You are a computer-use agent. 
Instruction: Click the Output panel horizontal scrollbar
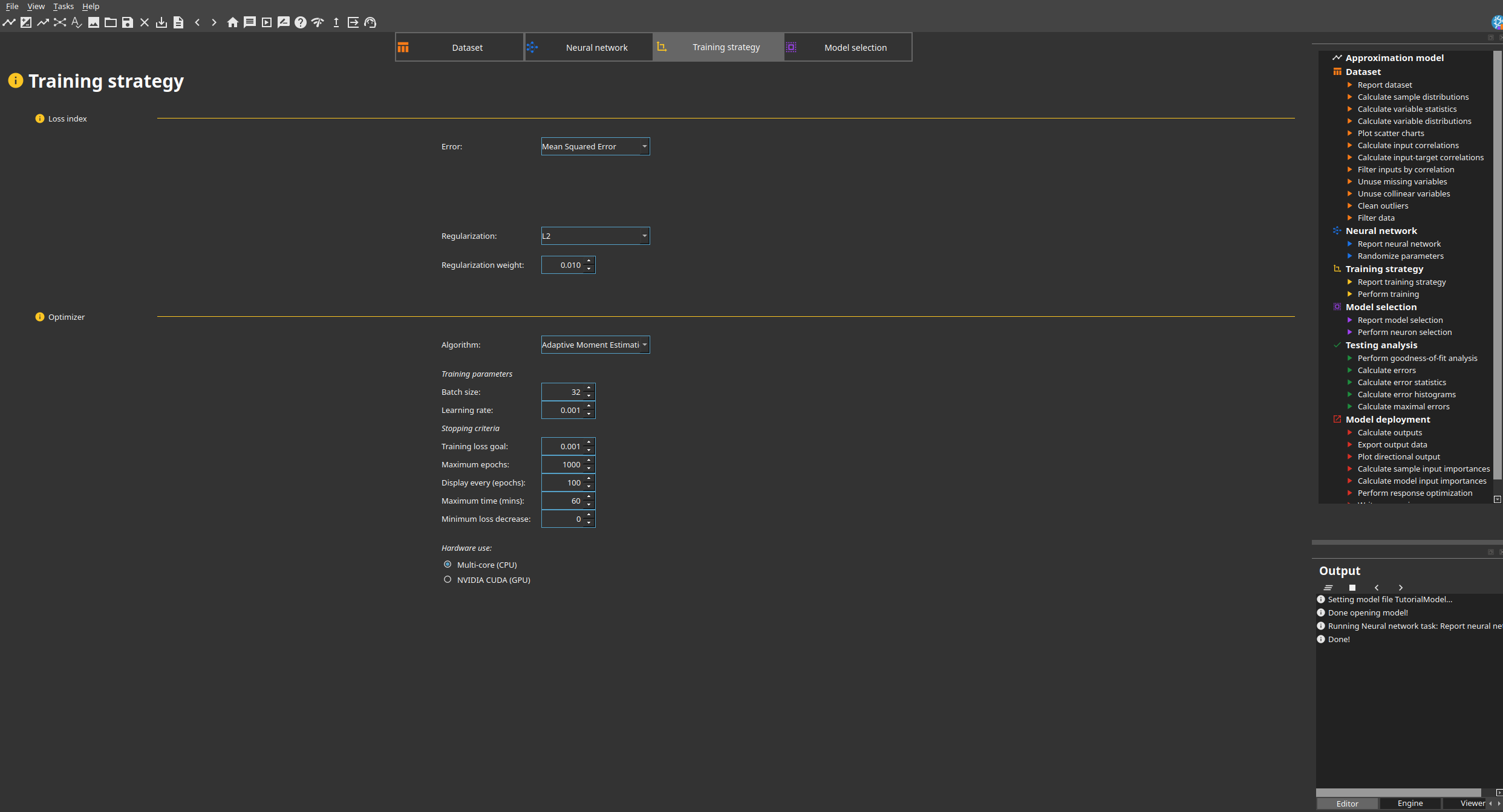[1398, 792]
